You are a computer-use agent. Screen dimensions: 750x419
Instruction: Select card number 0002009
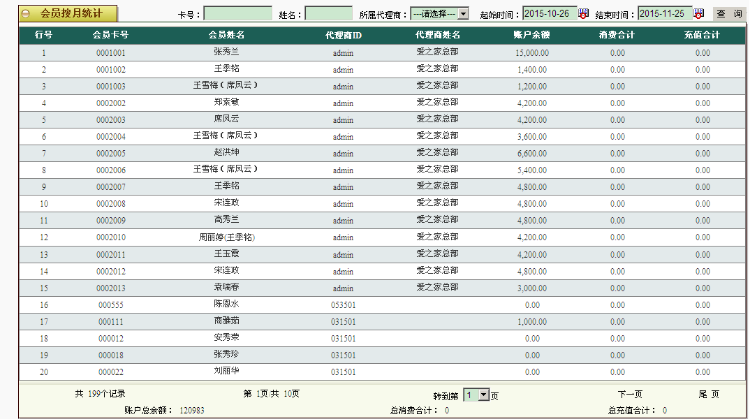[110, 221]
